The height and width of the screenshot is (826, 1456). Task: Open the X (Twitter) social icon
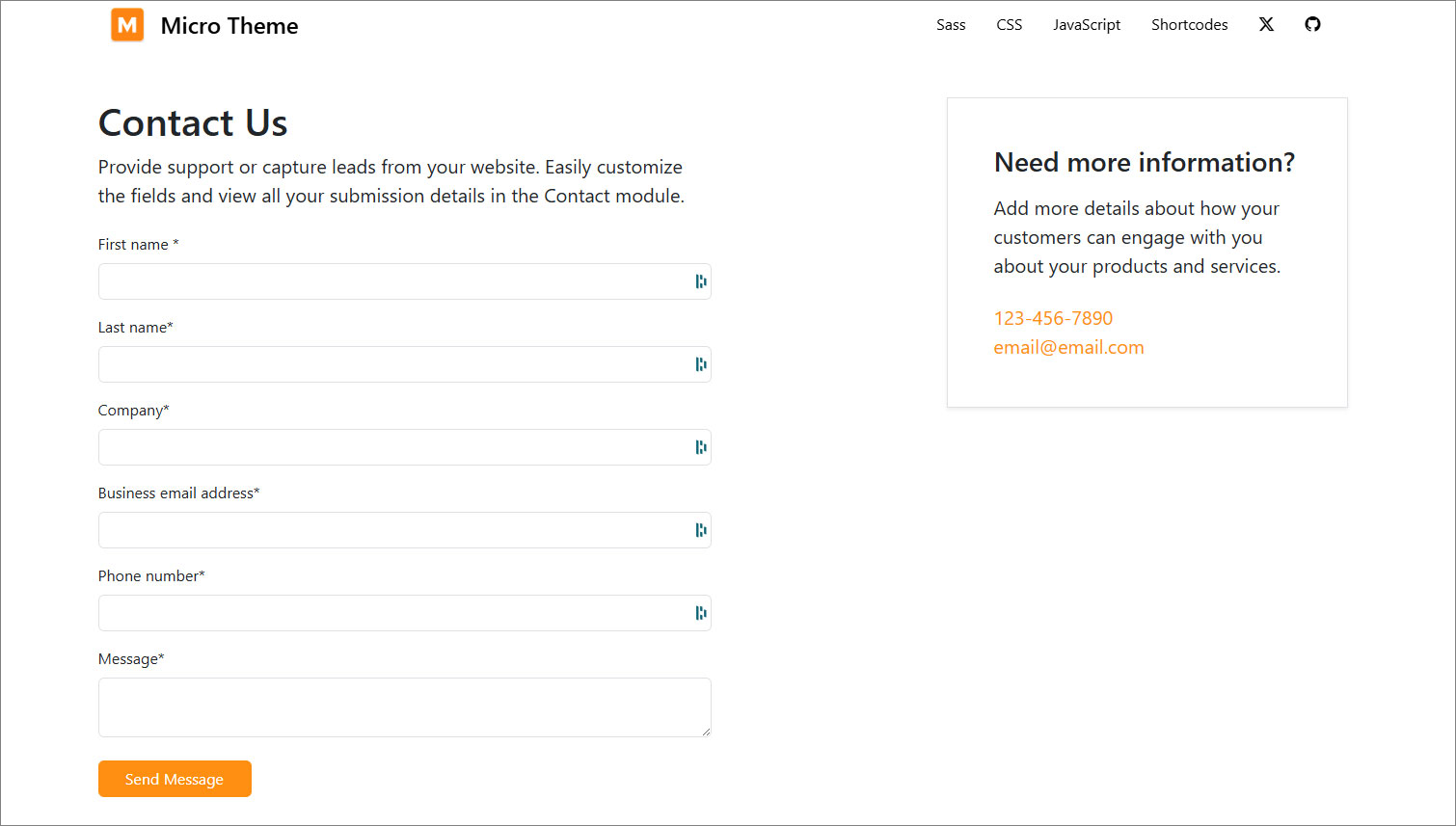coord(1266,25)
